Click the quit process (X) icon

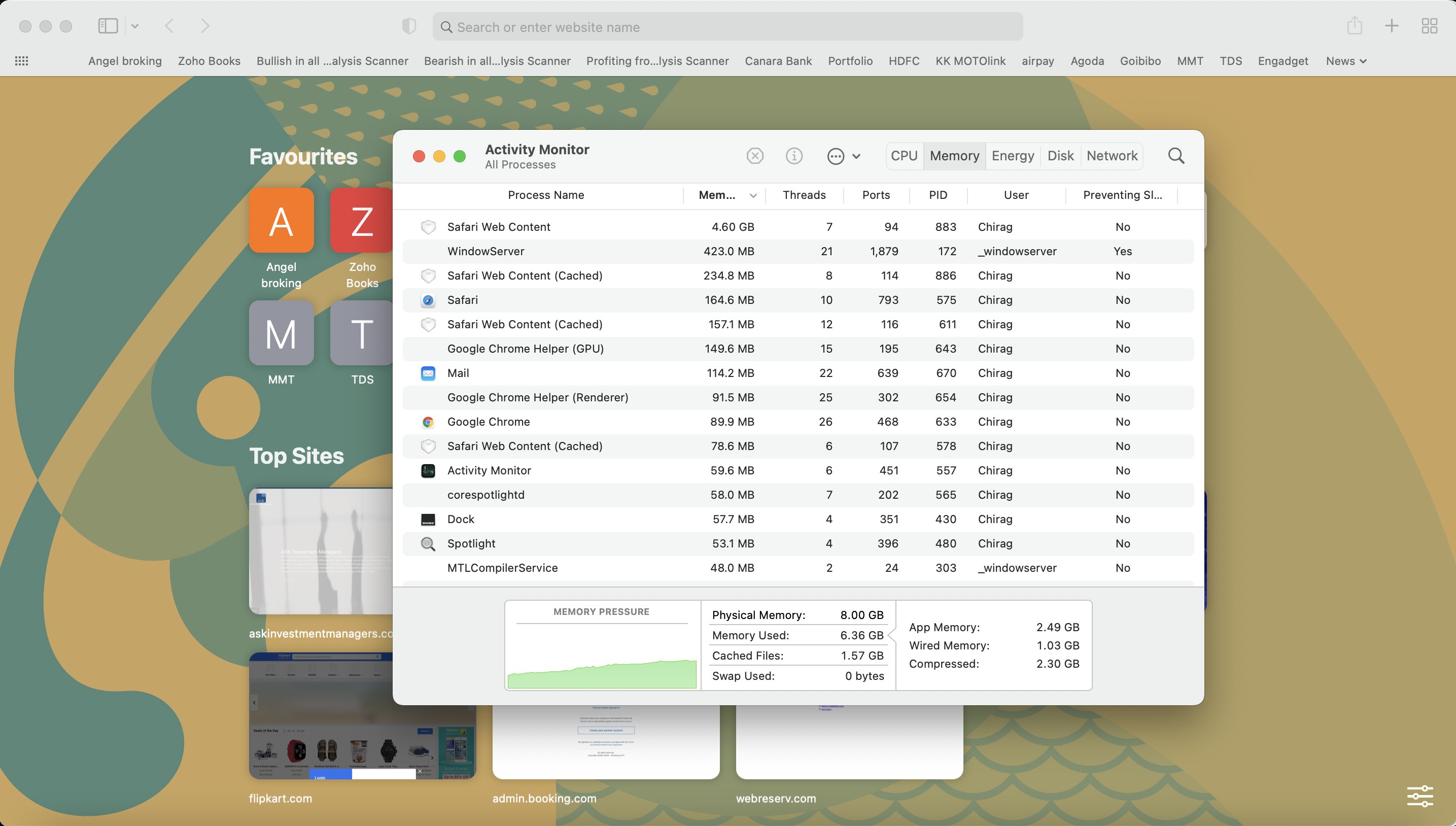pos(755,155)
